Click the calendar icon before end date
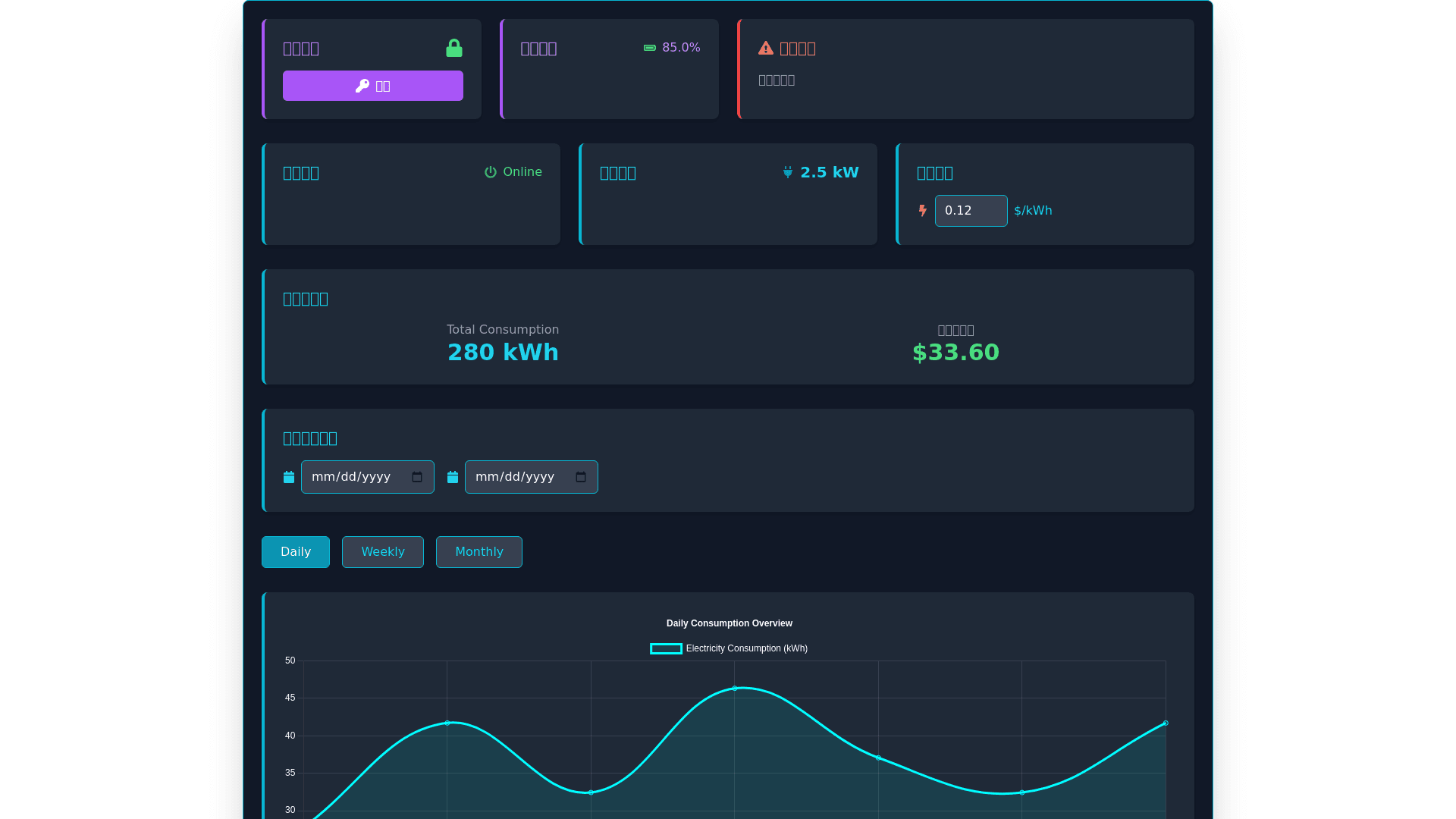The width and height of the screenshot is (1456, 819). (453, 477)
